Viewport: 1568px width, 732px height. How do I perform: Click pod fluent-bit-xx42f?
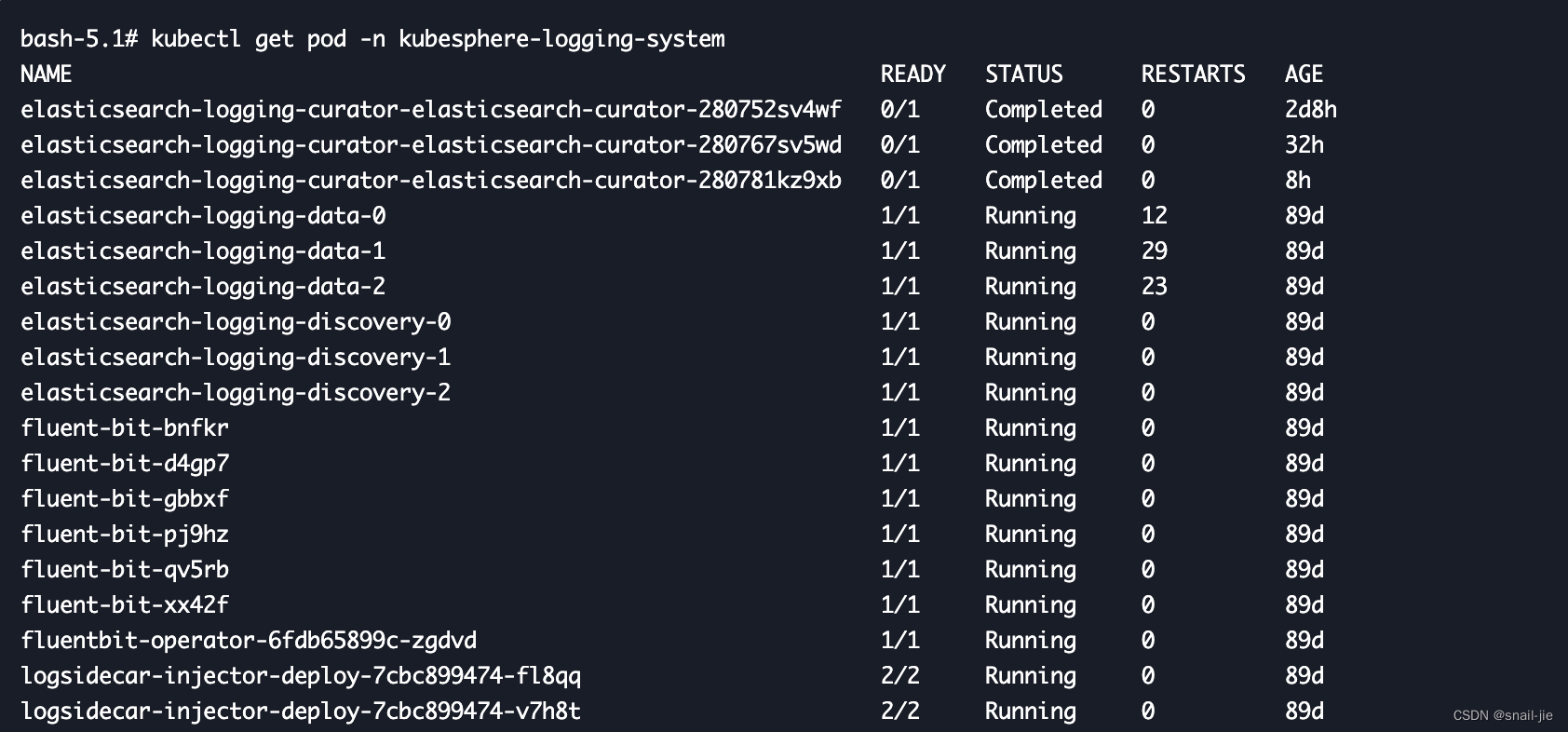coord(125,605)
